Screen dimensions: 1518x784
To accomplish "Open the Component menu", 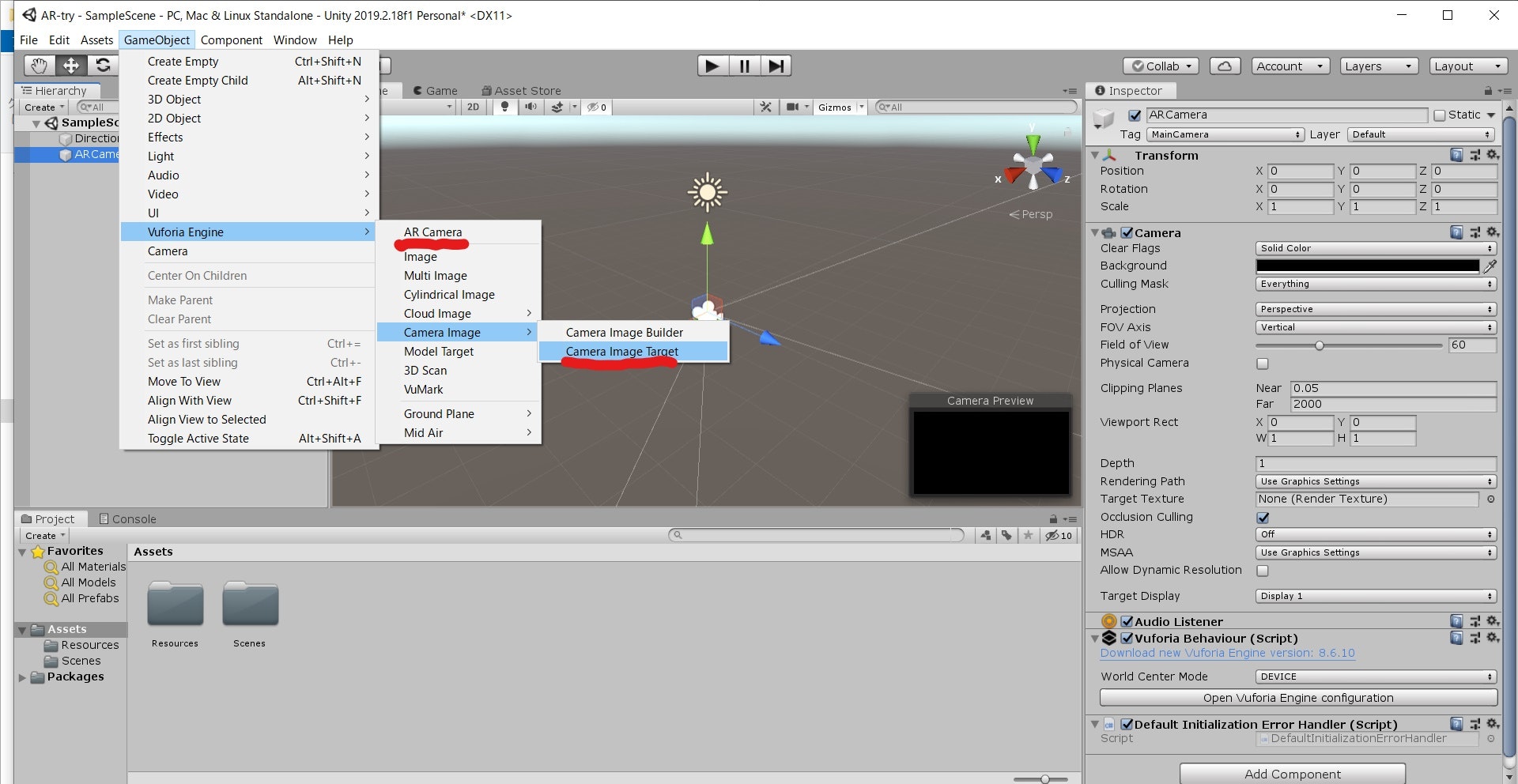I will (231, 40).
